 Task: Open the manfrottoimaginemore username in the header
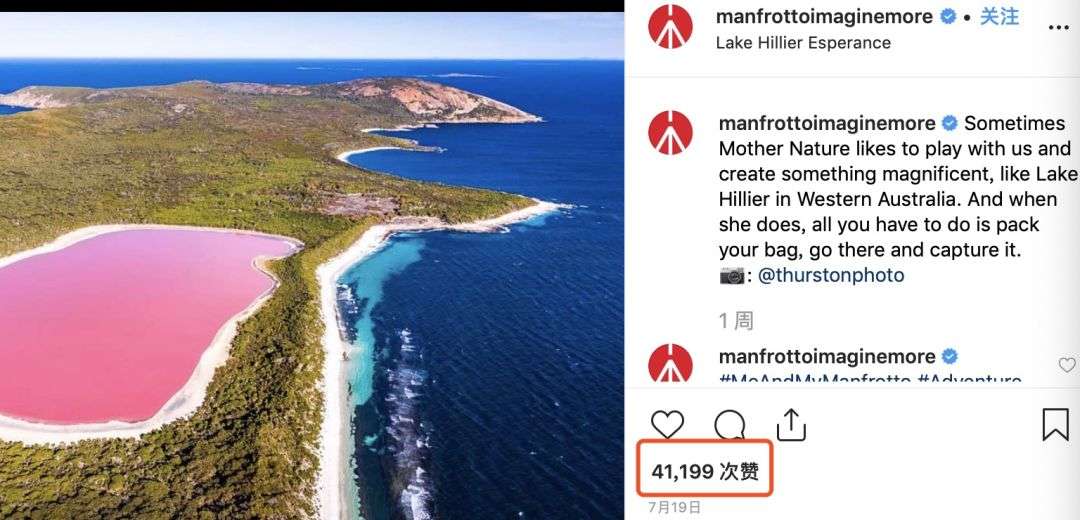[824, 17]
